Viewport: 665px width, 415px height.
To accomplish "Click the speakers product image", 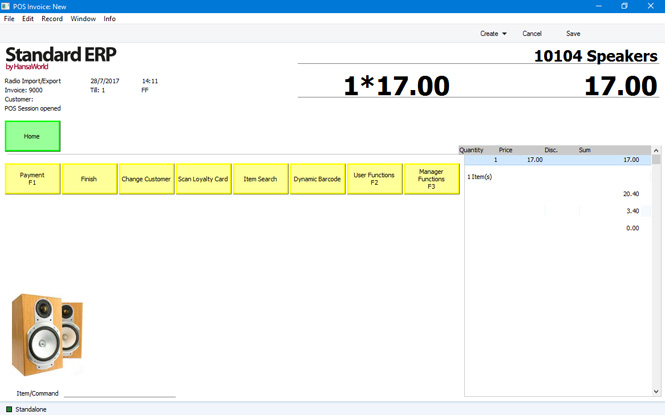I will (x=47, y=334).
